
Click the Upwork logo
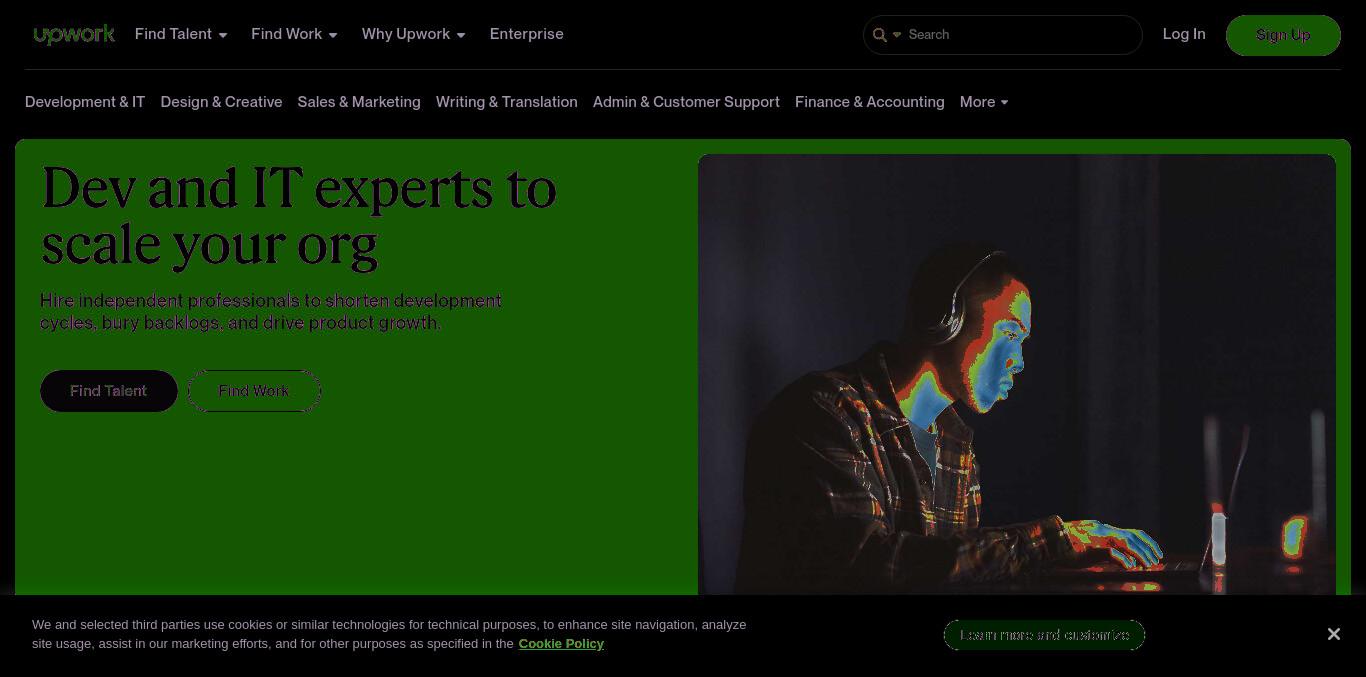pos(74,35)
